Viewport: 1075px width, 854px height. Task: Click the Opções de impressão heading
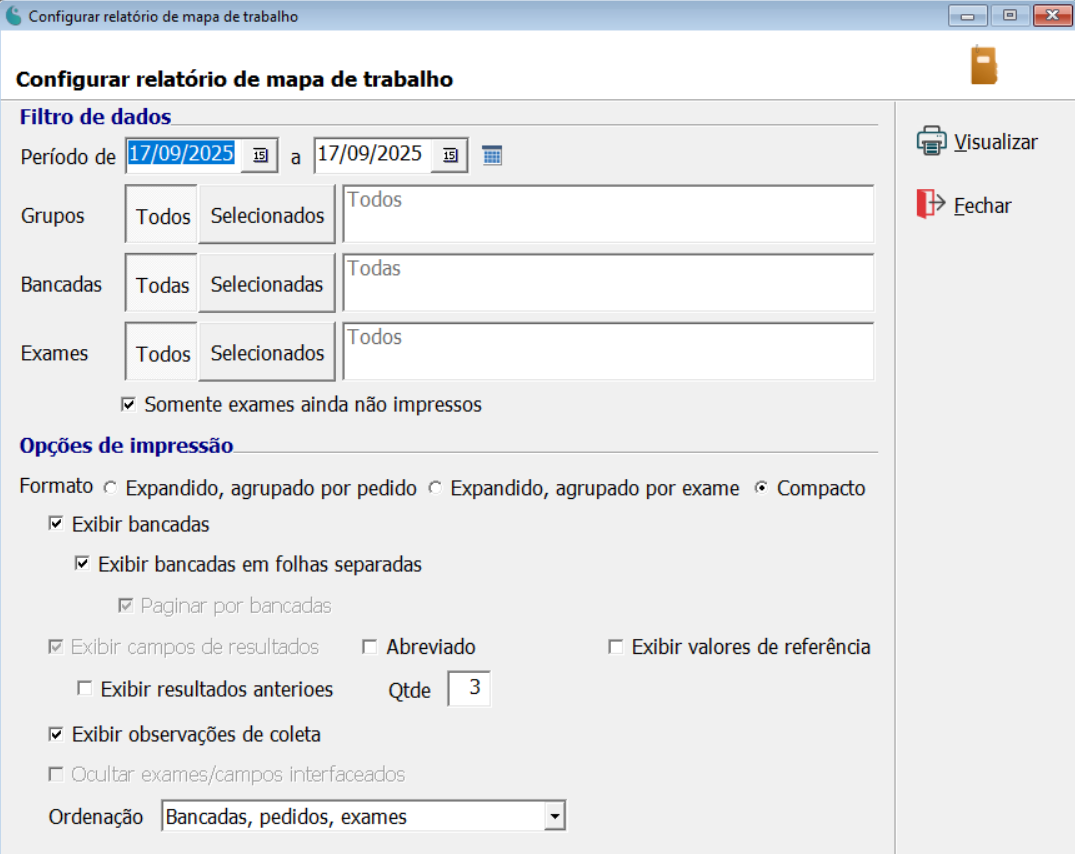coord(126,446)
